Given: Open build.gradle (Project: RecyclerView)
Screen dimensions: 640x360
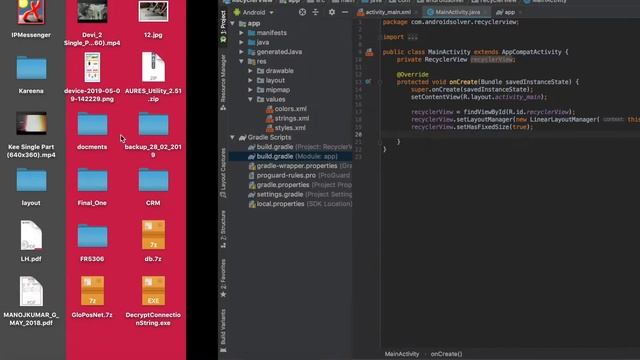Looking at the screenshot, I should [x=300, y=147].
